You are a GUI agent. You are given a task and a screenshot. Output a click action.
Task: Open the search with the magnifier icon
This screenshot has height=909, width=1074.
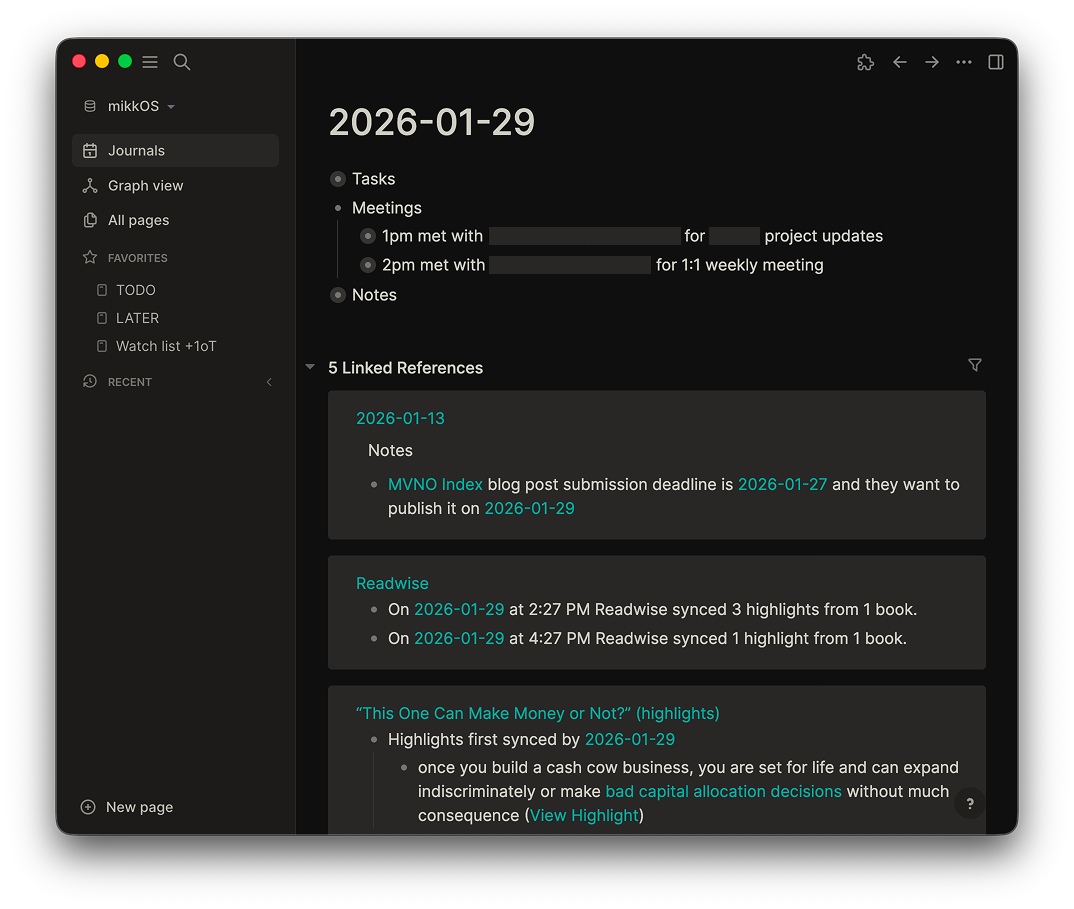pyautogui.click(x=181, y=61)
